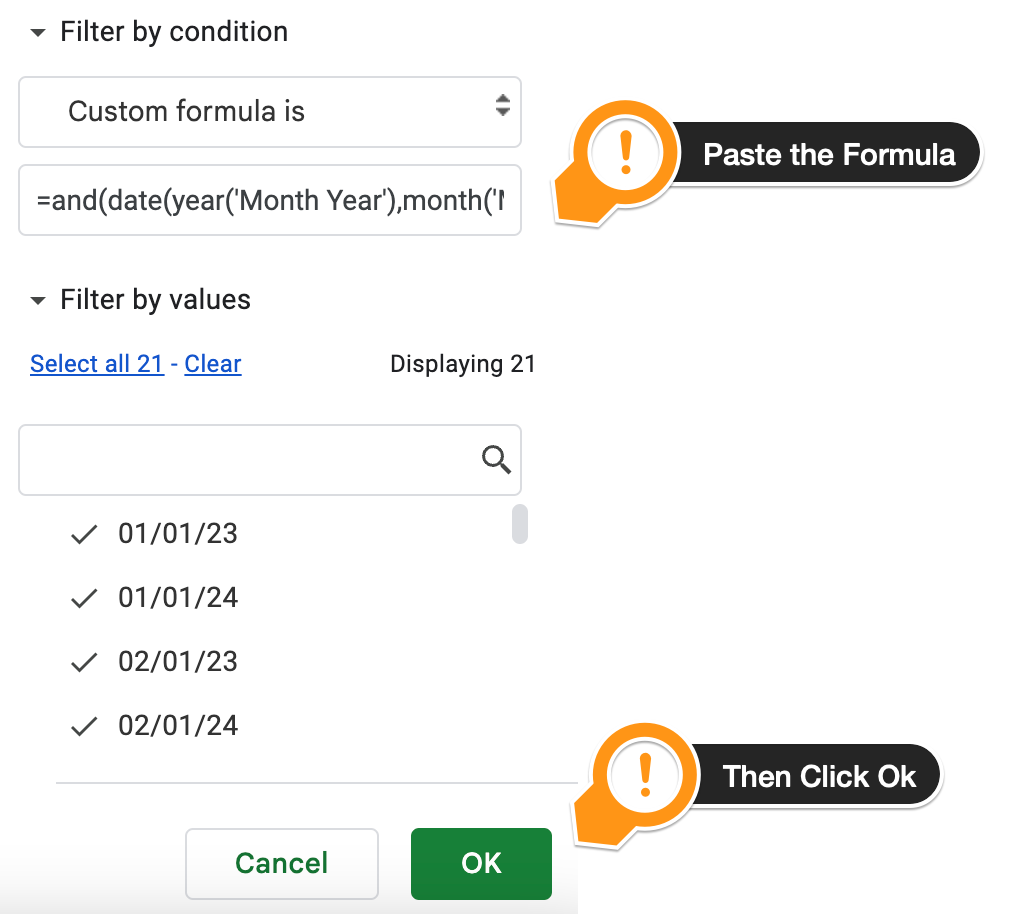The image size is (1026, 914).
Task: Focus the filter values search box
Action: tap(250, 460)
